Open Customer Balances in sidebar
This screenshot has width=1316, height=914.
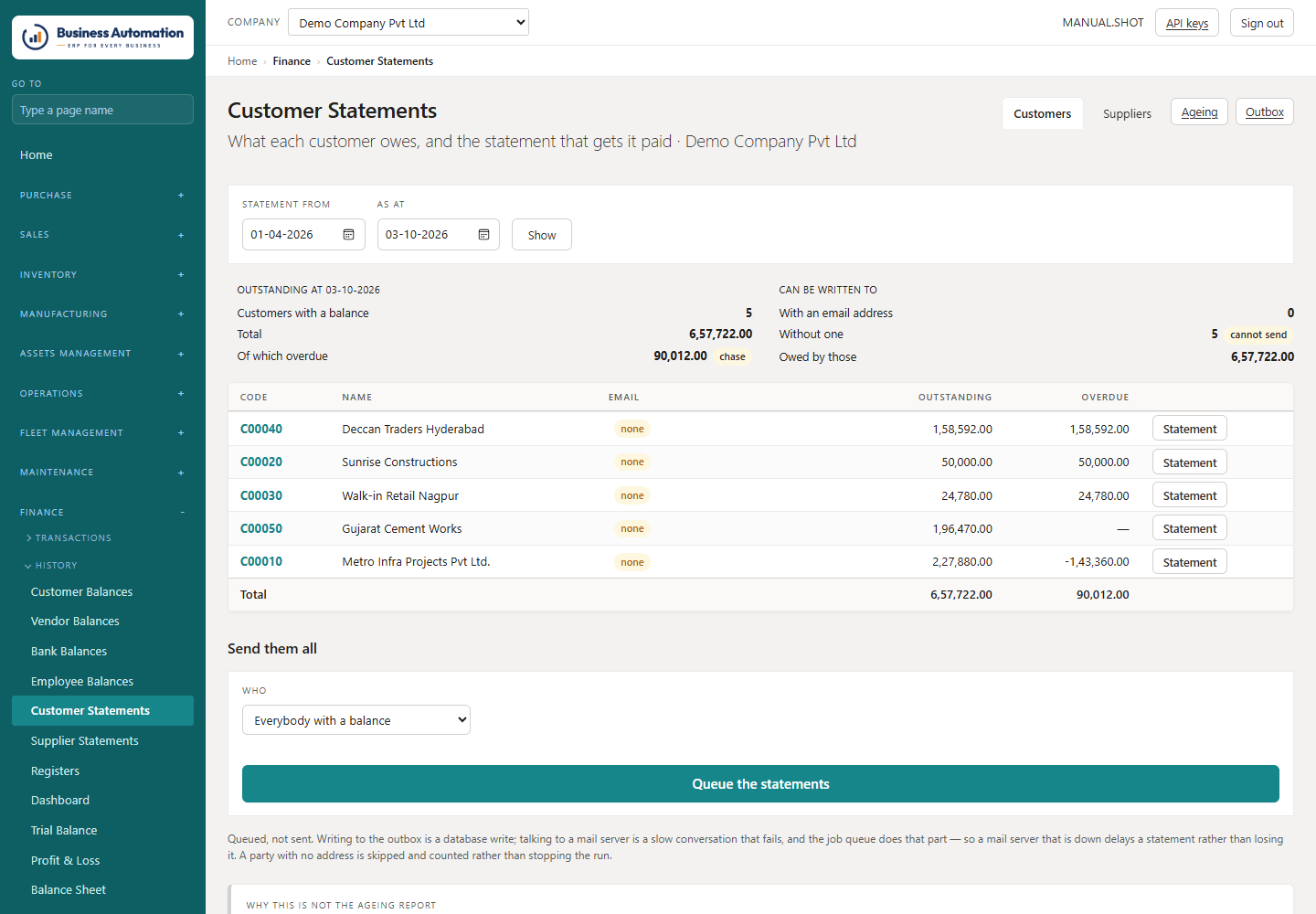coord(102,592)
